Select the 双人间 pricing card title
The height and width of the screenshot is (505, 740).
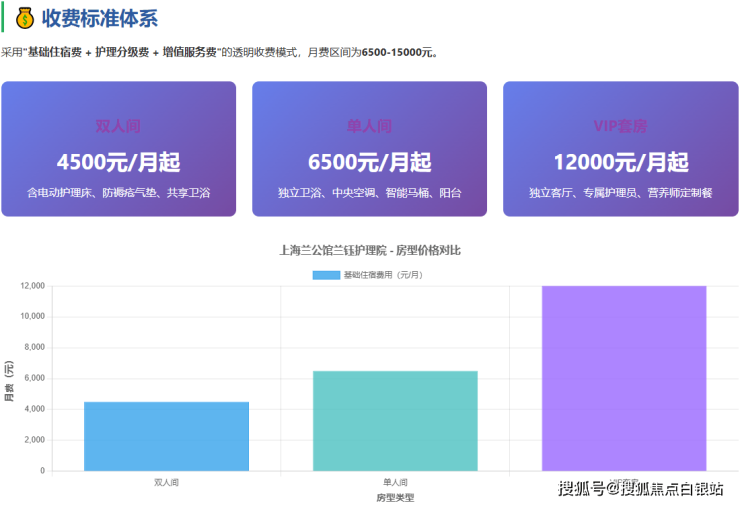point(118,126)
